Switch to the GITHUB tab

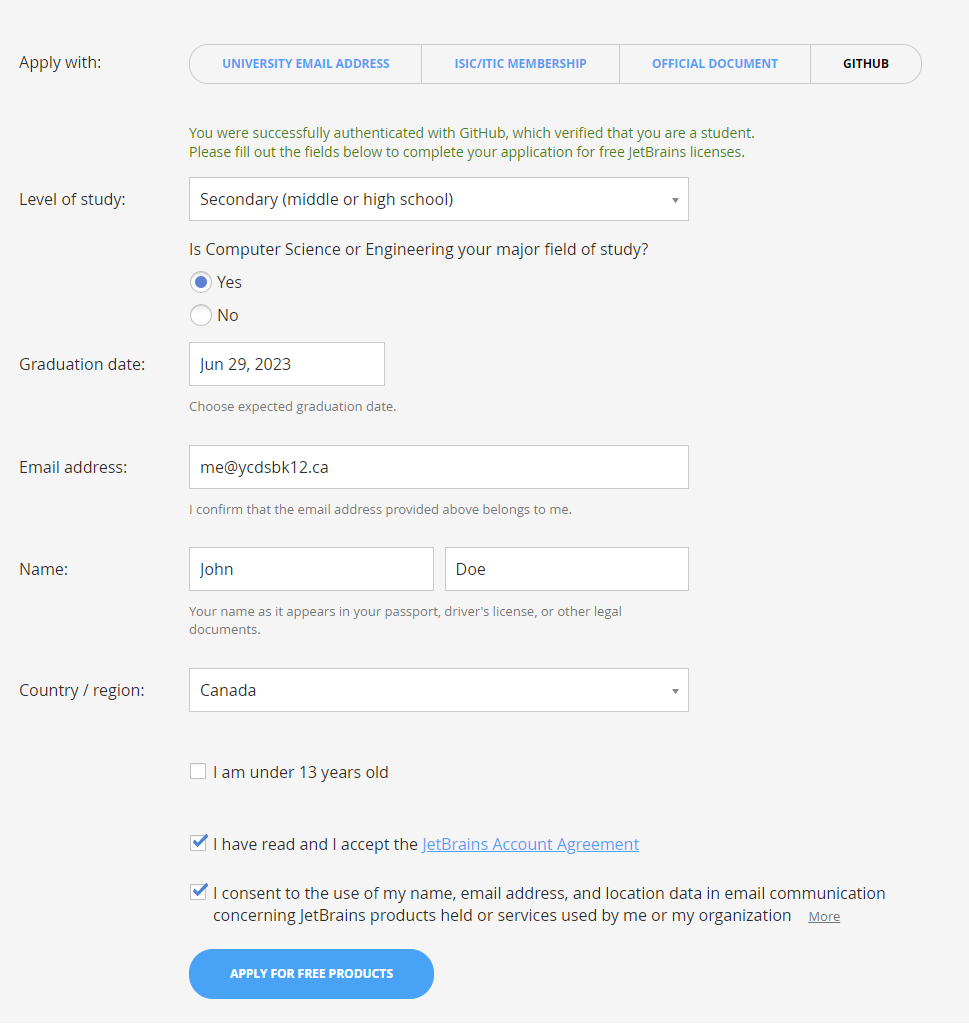point(865,63)
